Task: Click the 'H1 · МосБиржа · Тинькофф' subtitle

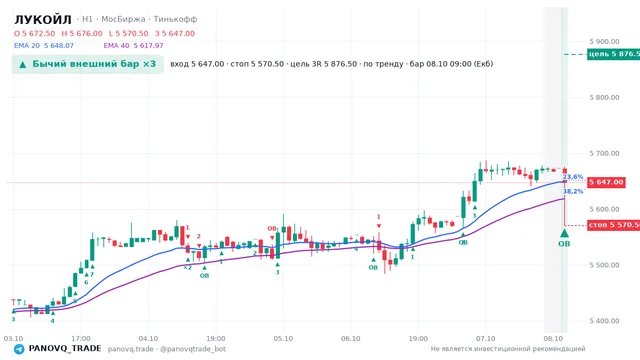Action: [x=137, y=19]
